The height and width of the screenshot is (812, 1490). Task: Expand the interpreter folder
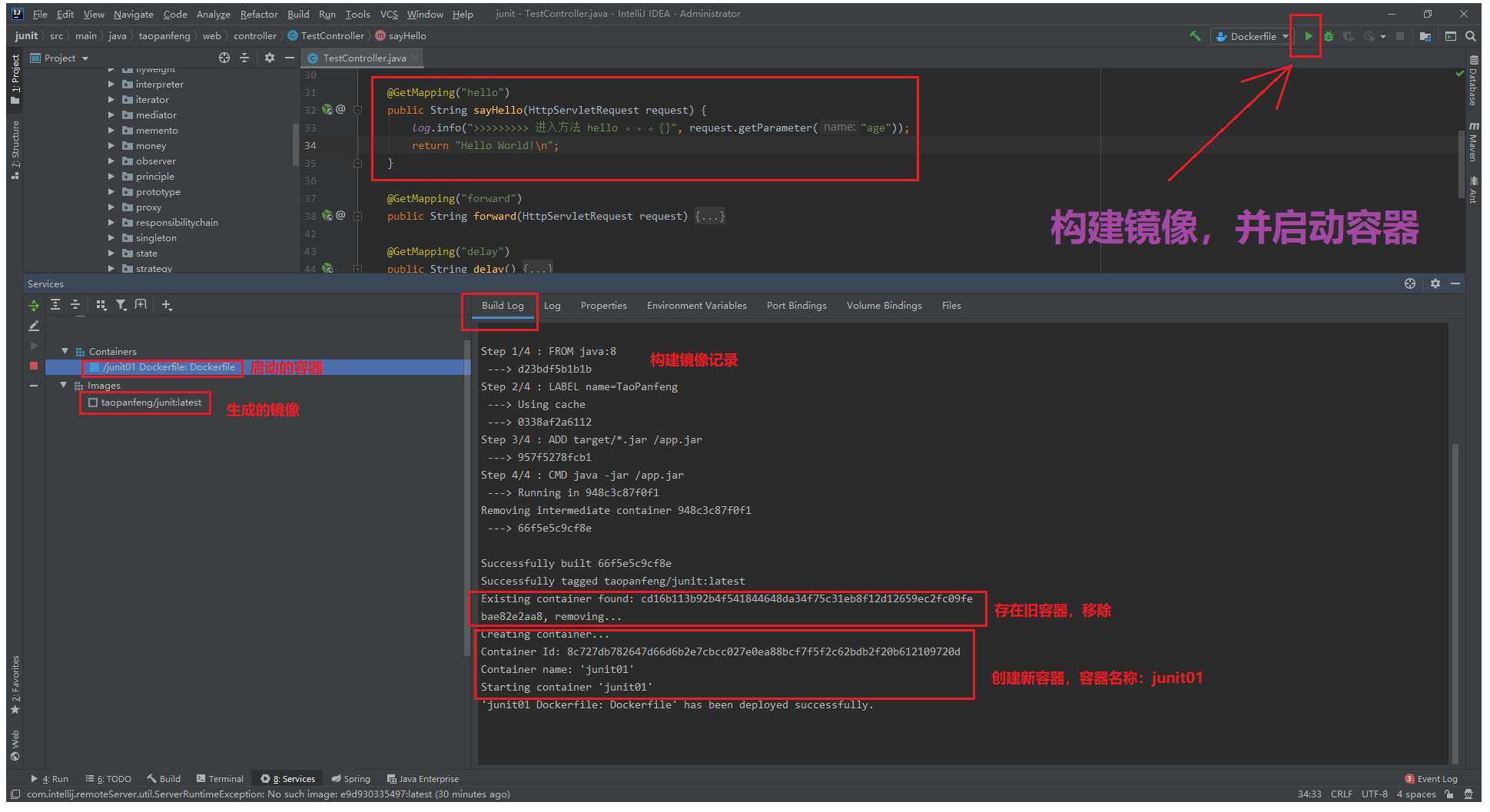(x=111, y=85)
